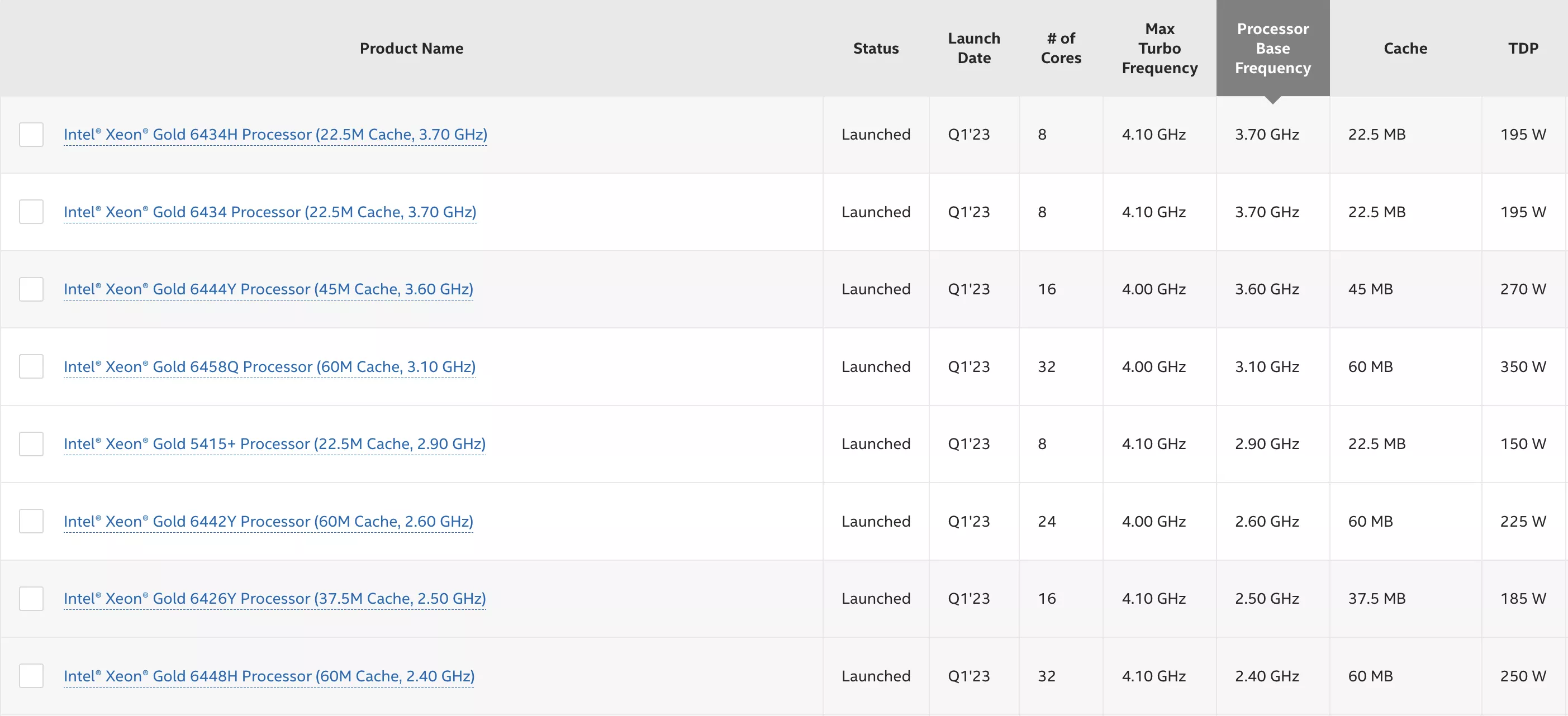
Task: Click the TDP column header
Action: pos(1522,48)
